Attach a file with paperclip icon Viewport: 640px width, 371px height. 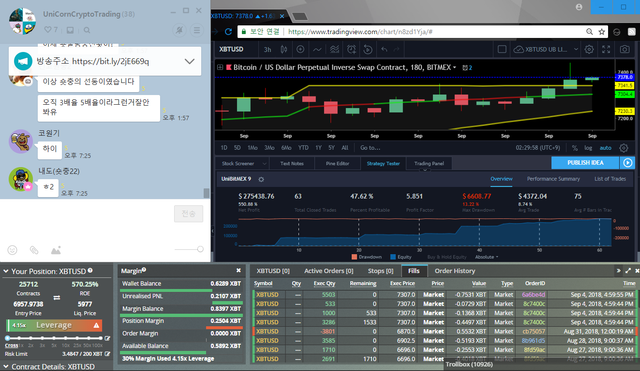click(x=34, y=250)
